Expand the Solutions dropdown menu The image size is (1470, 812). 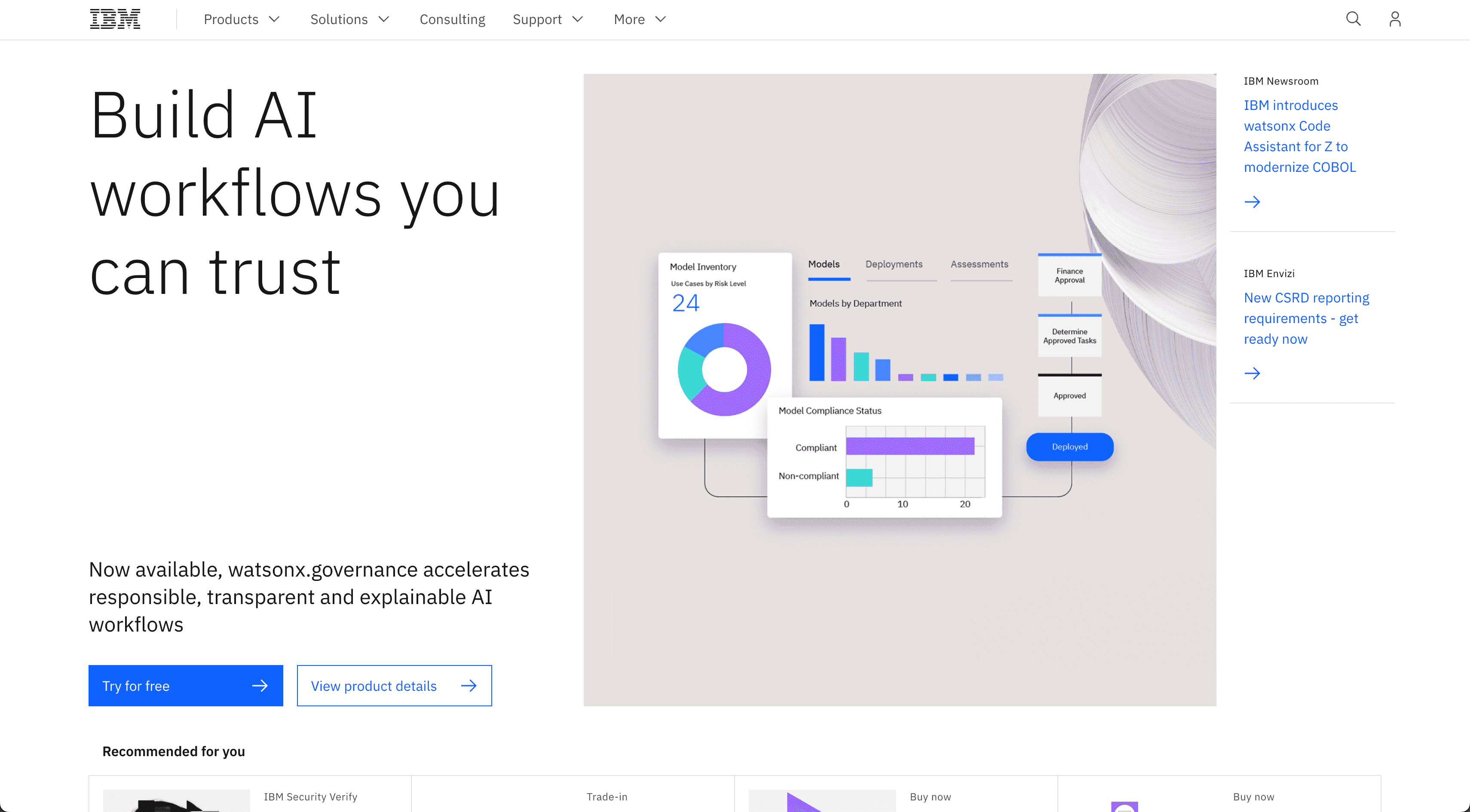349,19
